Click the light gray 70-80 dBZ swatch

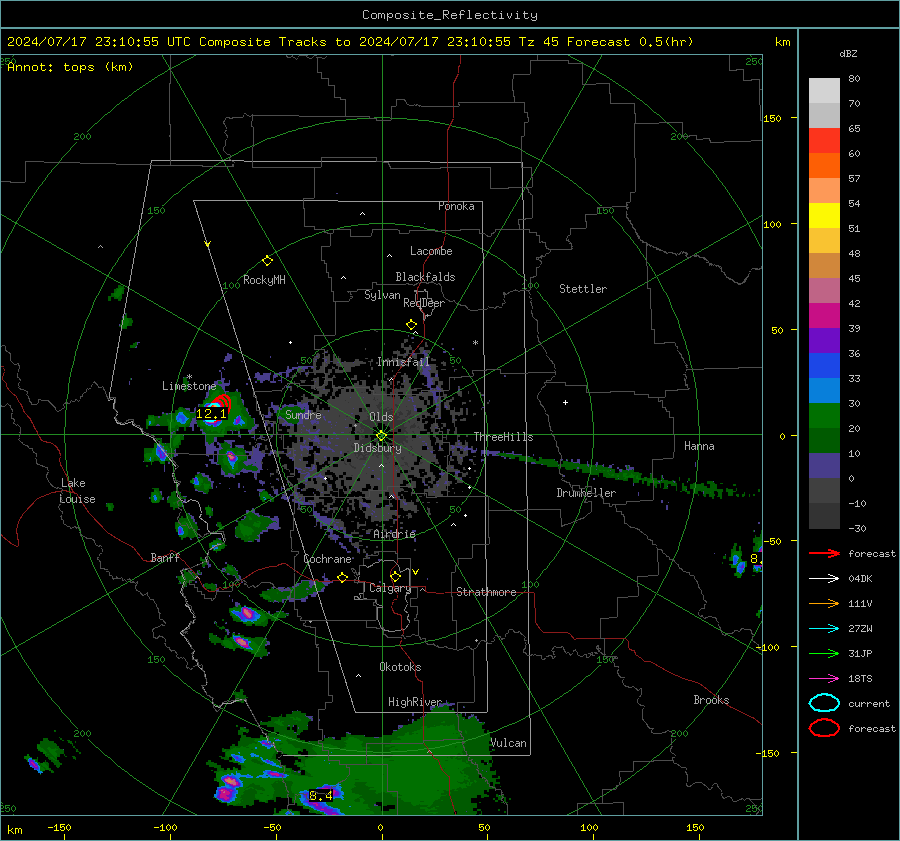824,91
